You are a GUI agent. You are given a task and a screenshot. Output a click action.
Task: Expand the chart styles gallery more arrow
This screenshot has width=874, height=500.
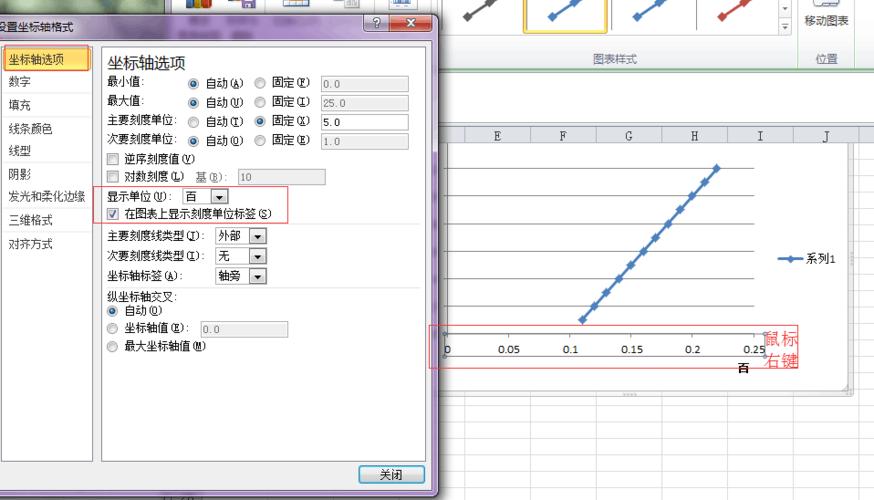784,26
